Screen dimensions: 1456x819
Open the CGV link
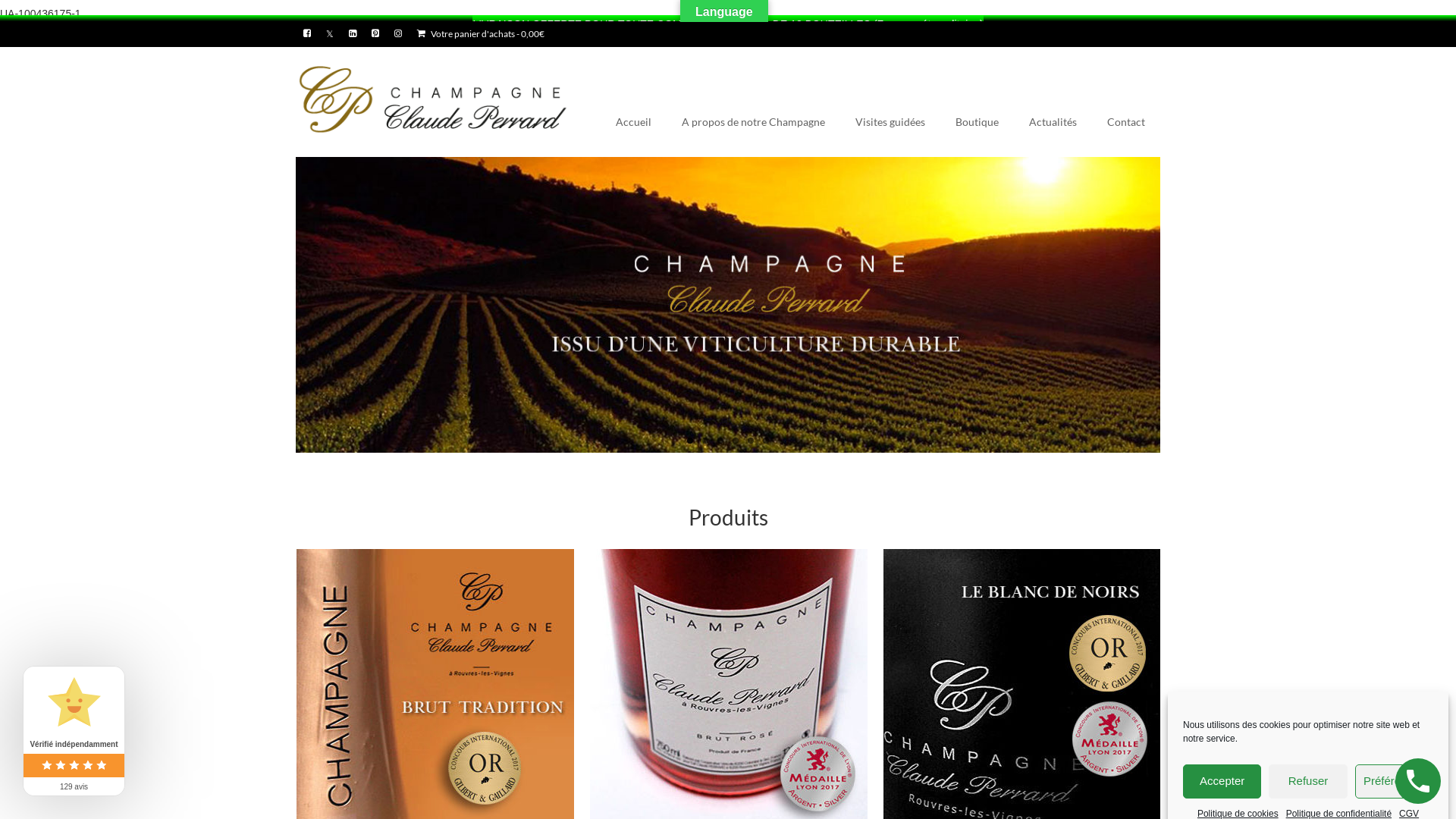pos(1409,814)
